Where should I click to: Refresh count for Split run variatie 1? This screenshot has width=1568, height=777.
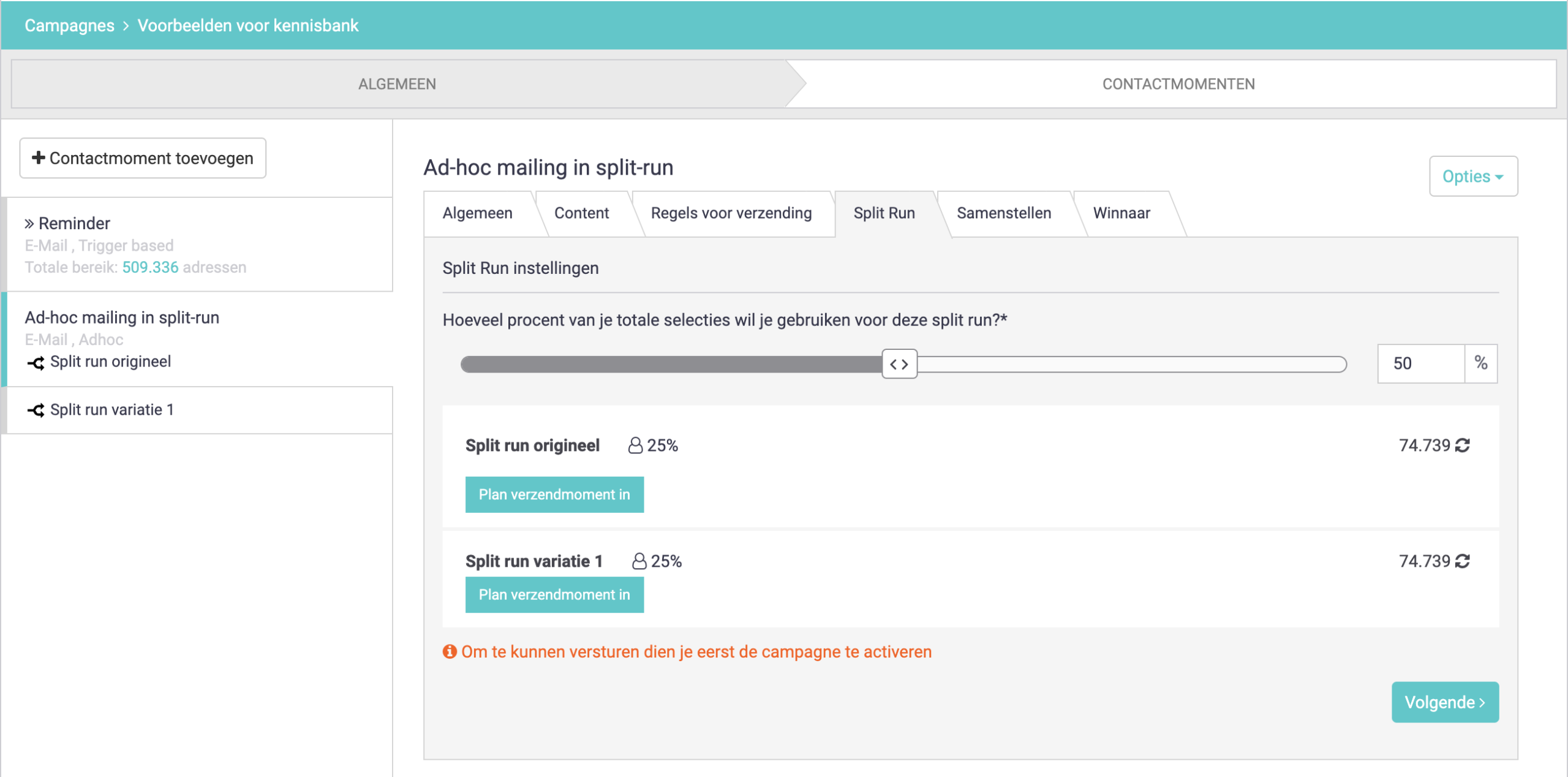1463,561
